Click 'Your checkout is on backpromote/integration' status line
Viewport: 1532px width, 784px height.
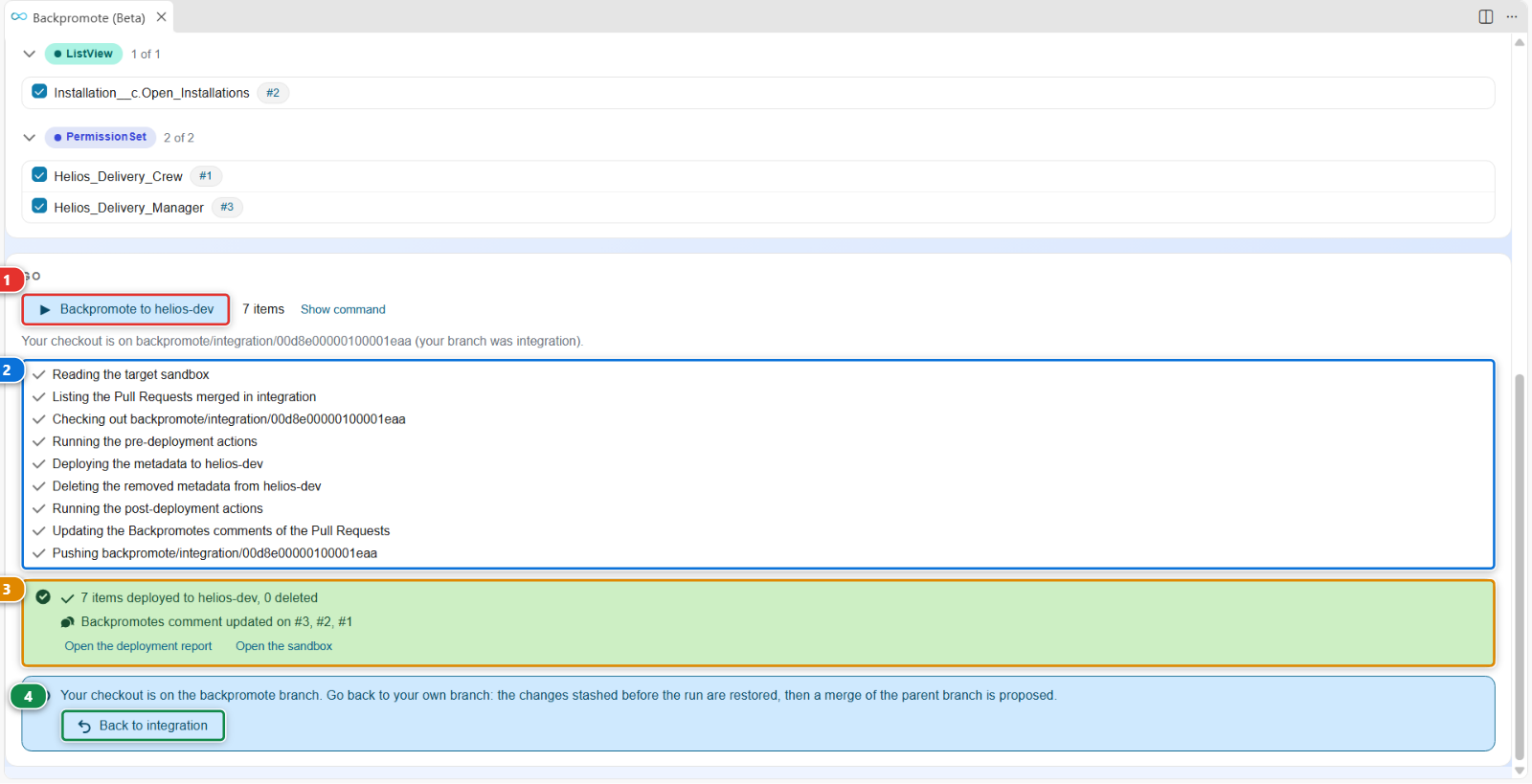pos(303,341)
